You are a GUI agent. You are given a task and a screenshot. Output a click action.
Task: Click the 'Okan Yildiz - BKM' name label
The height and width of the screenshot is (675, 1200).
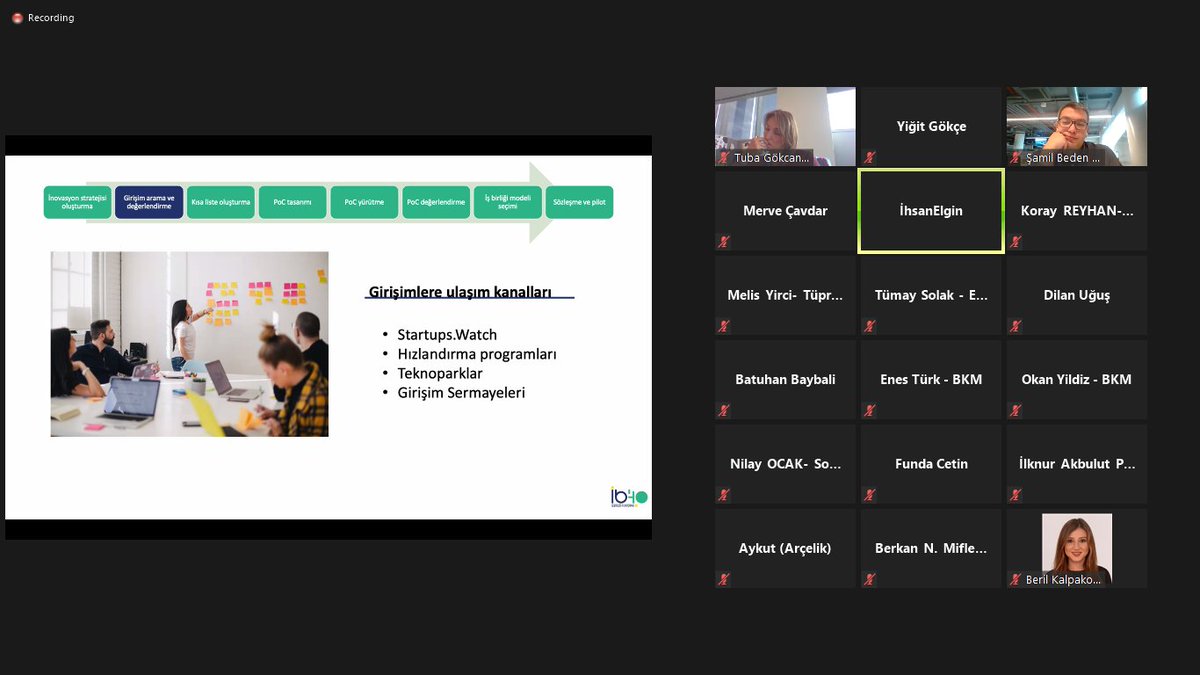pos(1077,380)
